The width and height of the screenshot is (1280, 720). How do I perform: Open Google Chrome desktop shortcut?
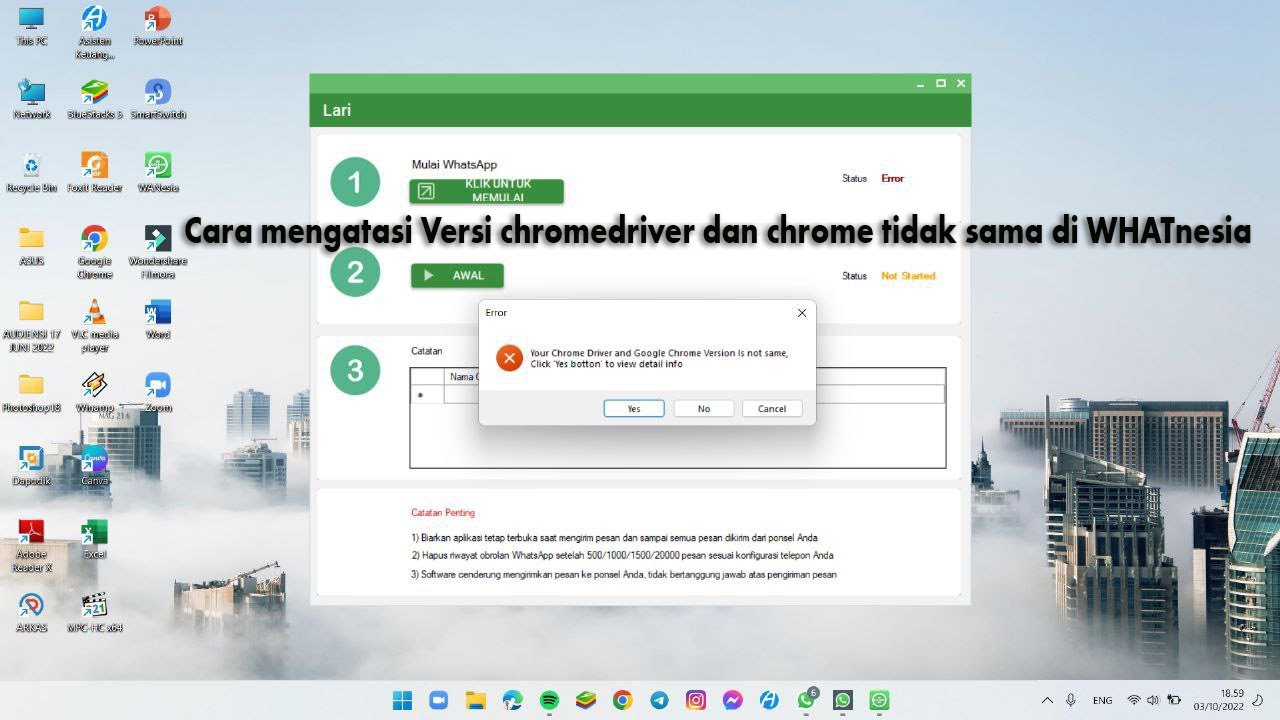click(95, 251)
